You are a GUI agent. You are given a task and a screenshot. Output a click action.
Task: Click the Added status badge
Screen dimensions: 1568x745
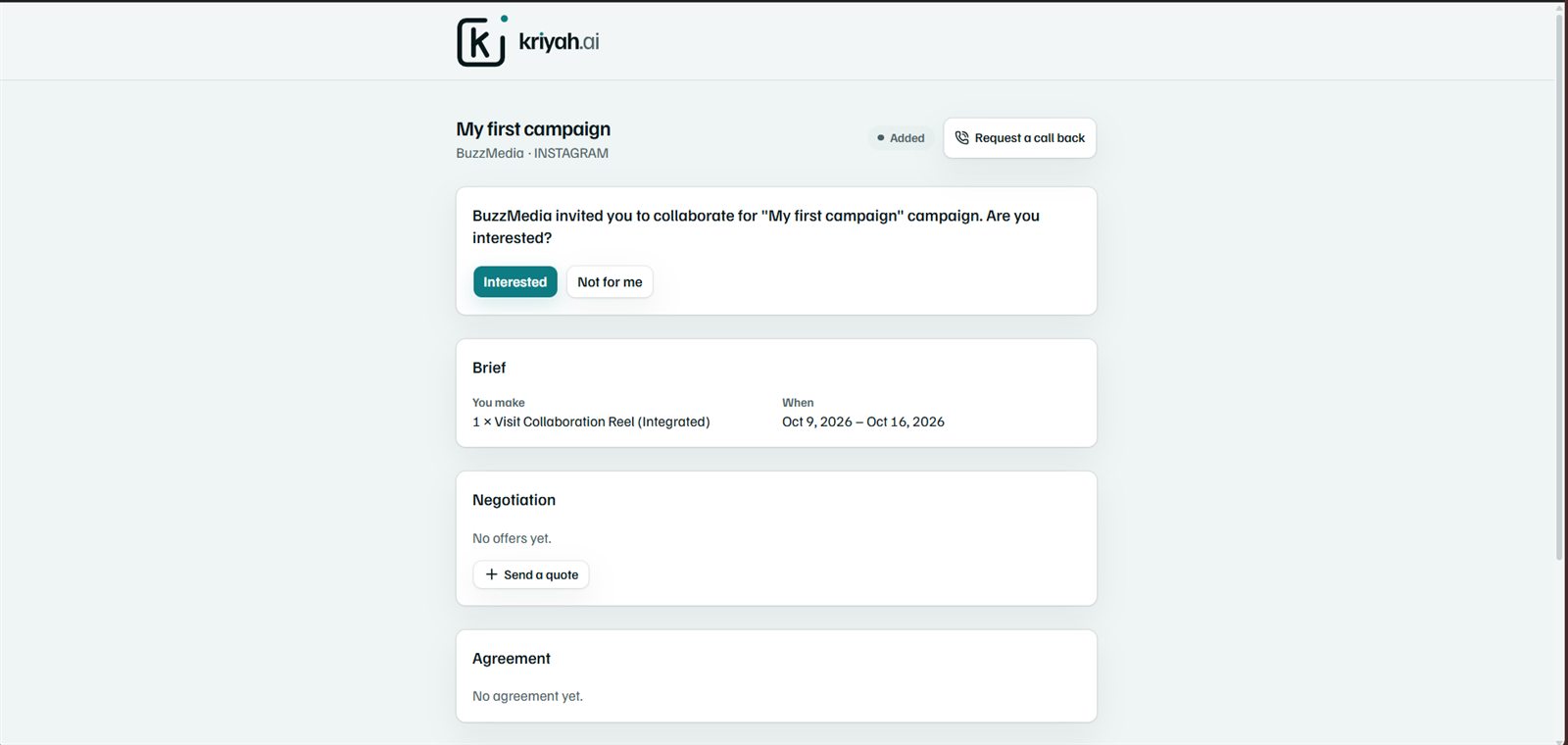[x=901, y=138]
